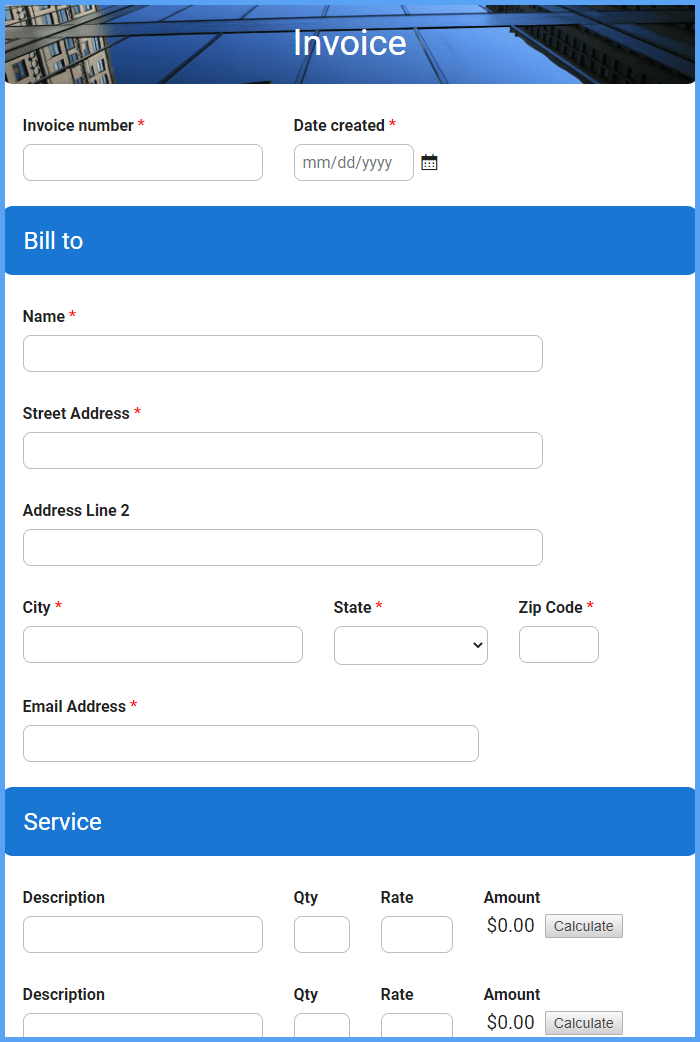The image size is (700, 1042).
Task: Focus the Date created field
Action: (x=354, y=163)
